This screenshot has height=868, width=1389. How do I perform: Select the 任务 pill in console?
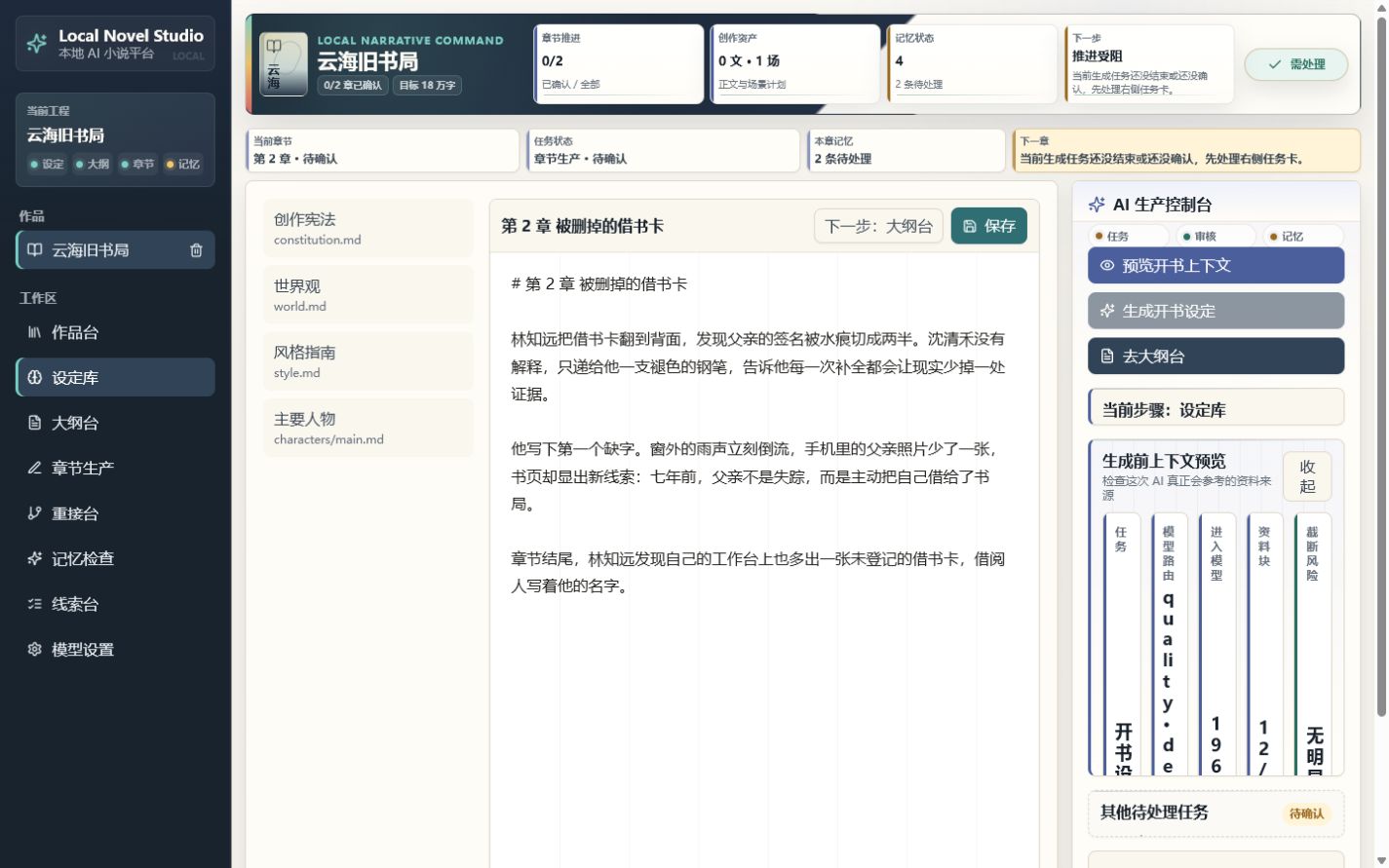pyautogui.click(x=1128, y=236)
